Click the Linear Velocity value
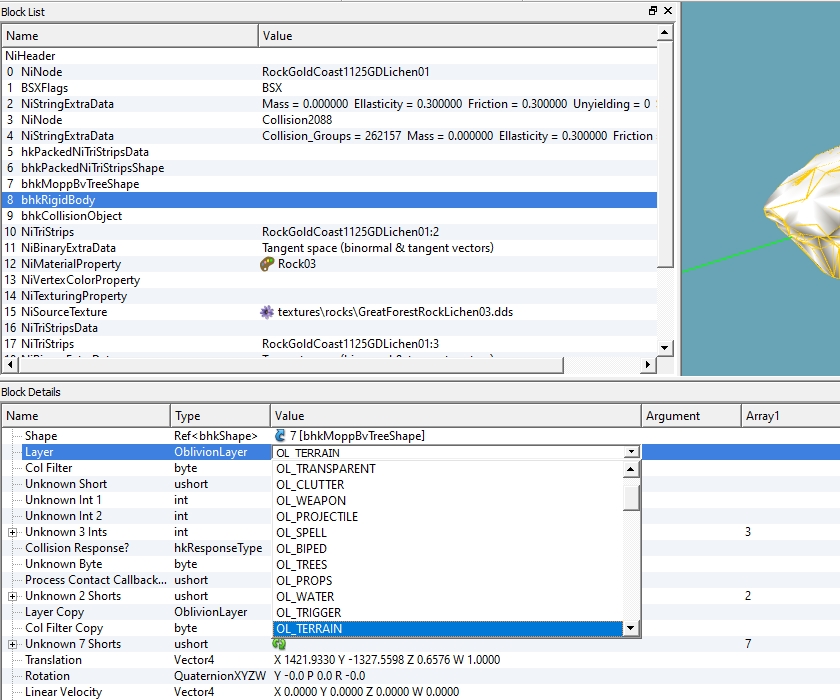 click(x=366, y=692)
